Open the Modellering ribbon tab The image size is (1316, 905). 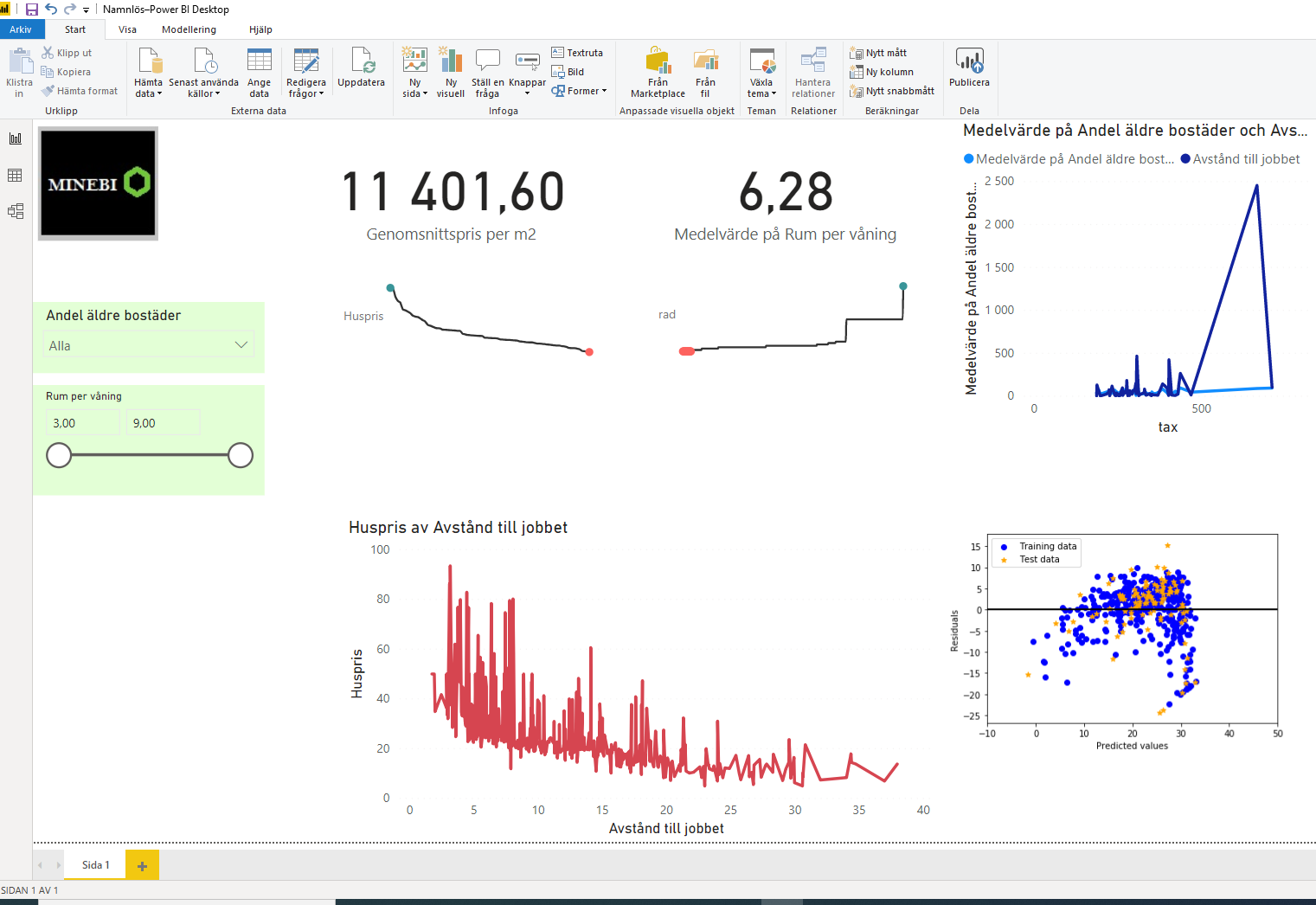(x=189, y=29)
